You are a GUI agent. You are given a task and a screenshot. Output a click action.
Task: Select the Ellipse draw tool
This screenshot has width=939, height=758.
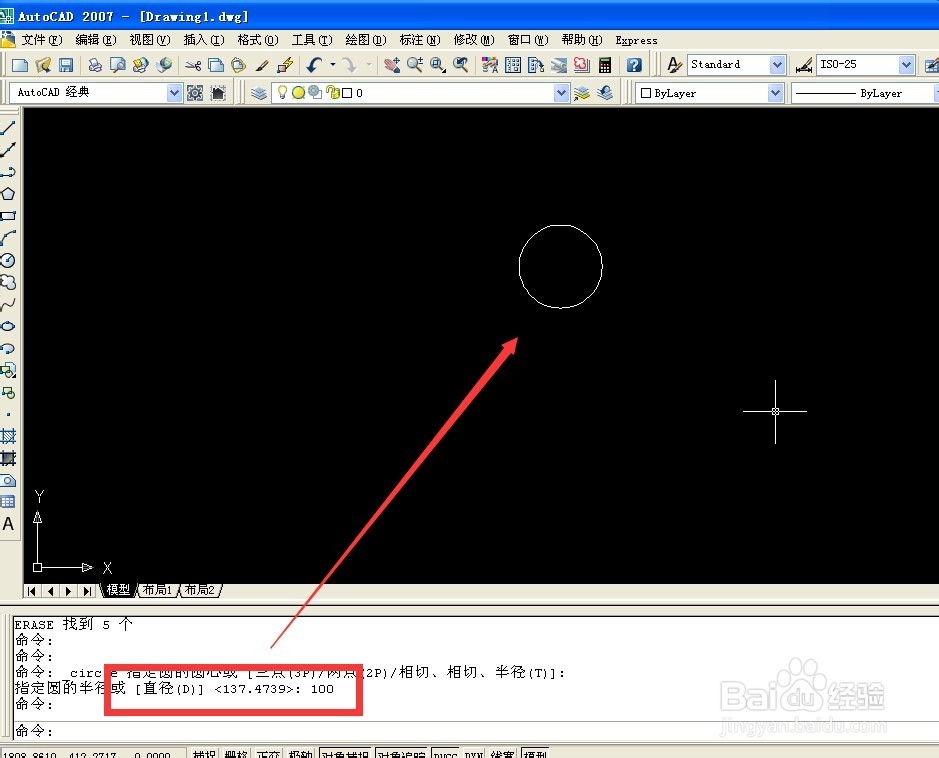tap(8, 327)
